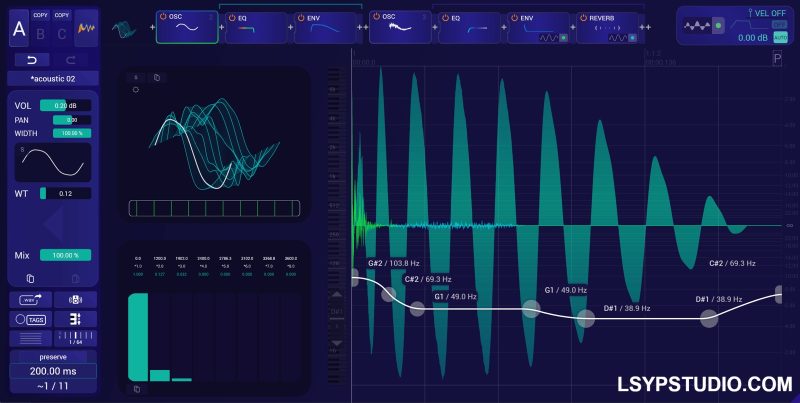Viewport: 800px width, 403px height.
Task: Toggle power on first EQ module
Action: point(232,18)
